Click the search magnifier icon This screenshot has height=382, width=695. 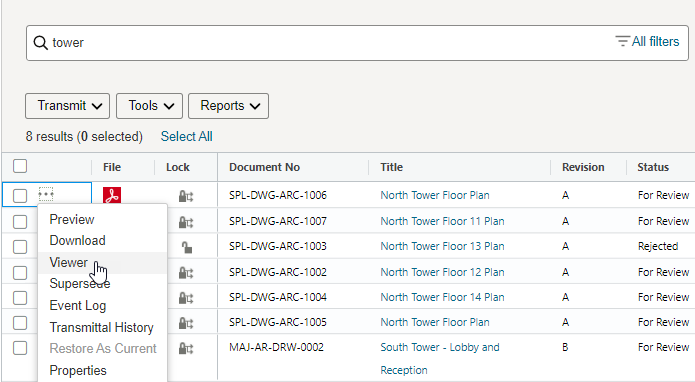(40, 43)
